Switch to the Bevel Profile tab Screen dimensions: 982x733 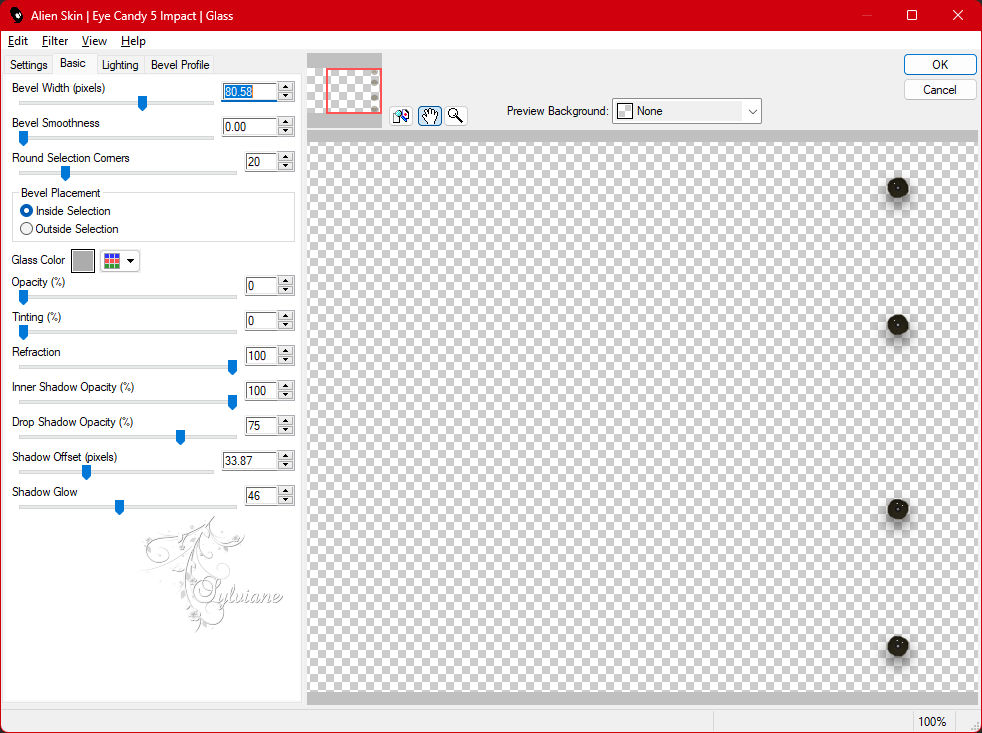click(180, 65)
